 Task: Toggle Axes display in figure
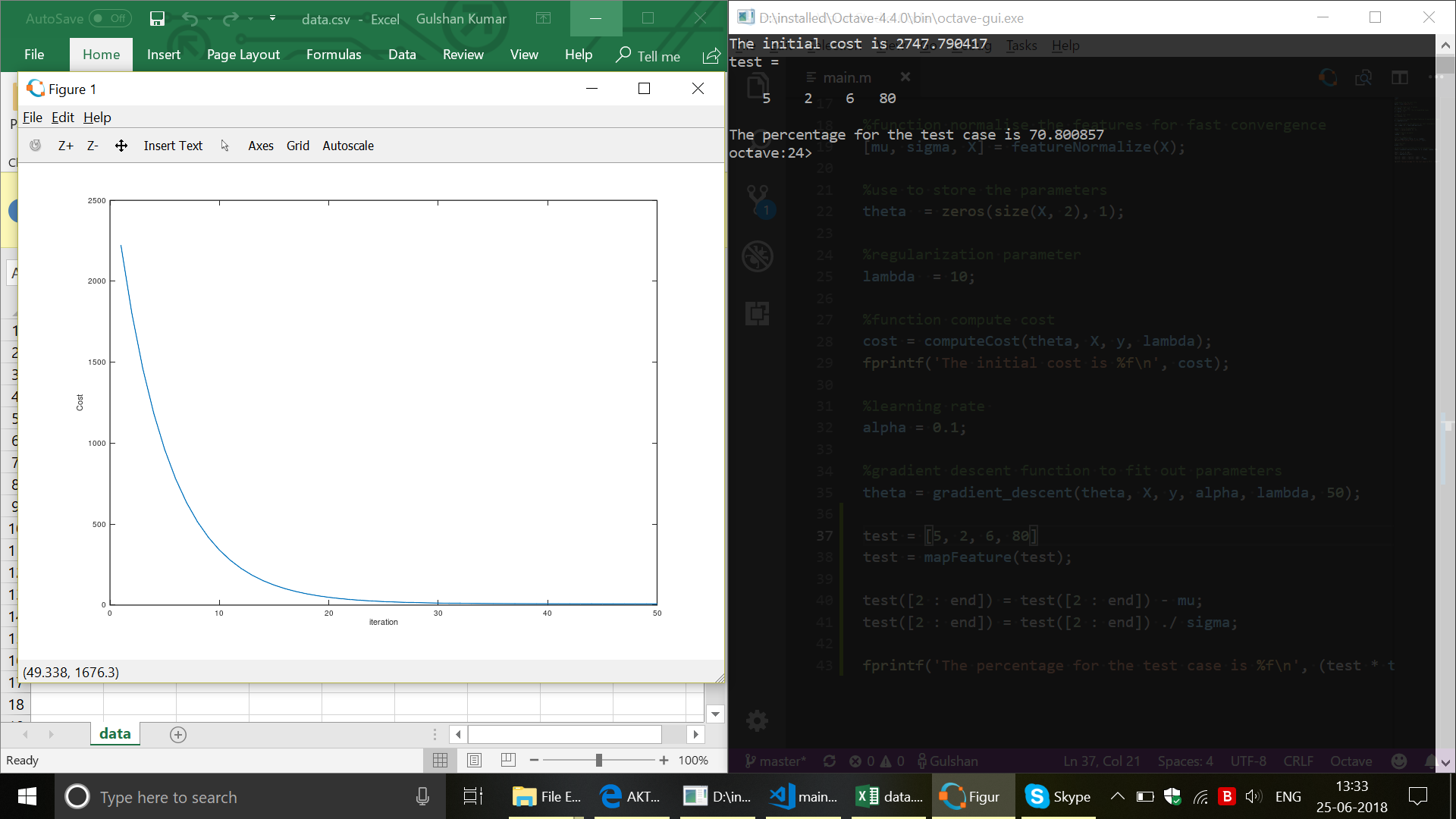coord(260,146)
